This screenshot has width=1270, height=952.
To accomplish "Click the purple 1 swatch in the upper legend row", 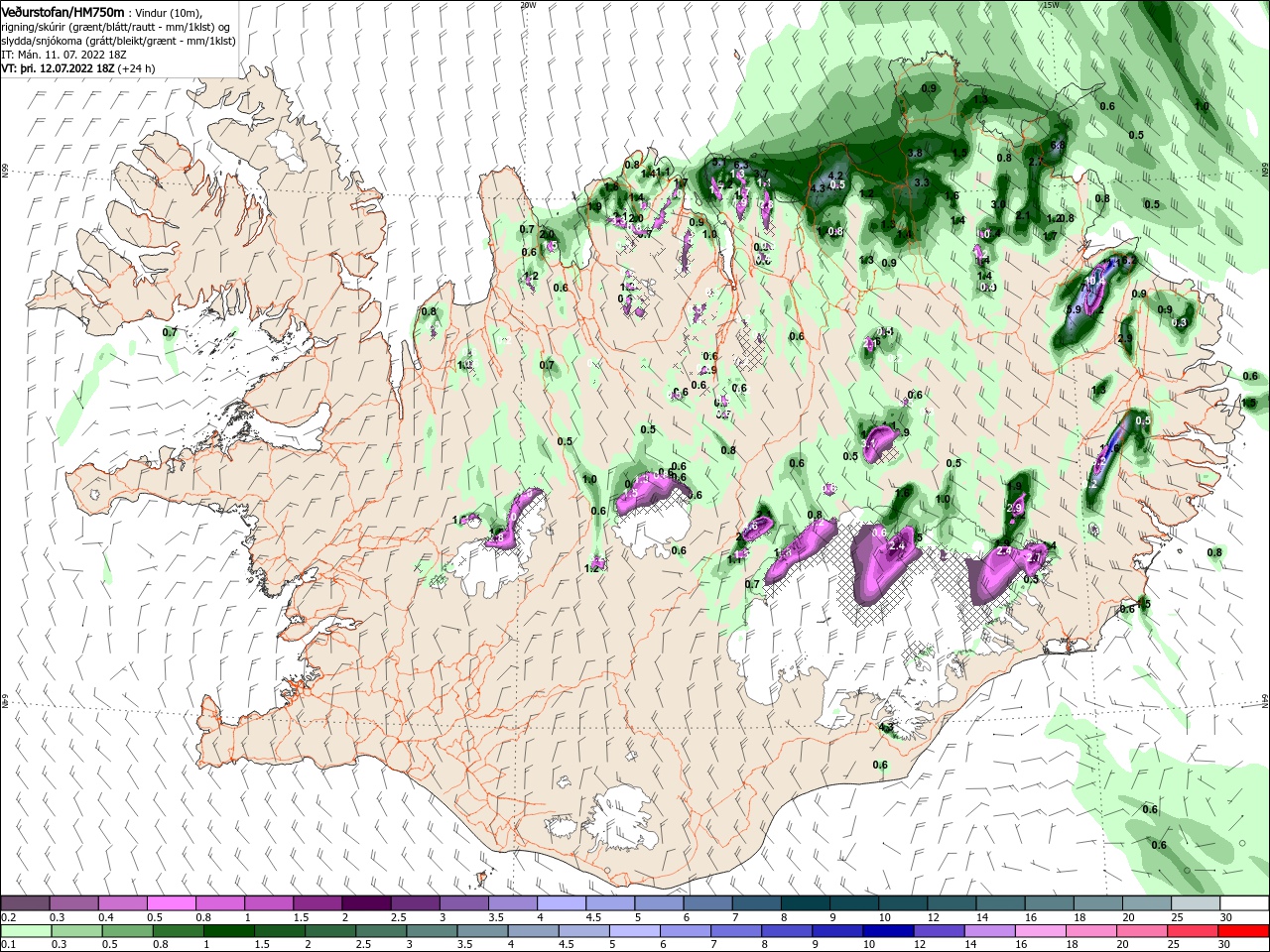I will (269, 903).
